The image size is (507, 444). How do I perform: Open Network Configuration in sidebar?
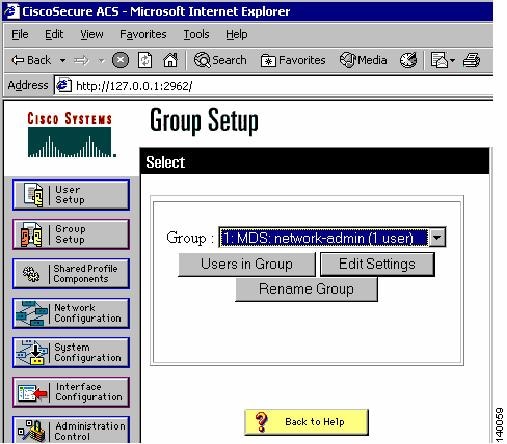71,313
